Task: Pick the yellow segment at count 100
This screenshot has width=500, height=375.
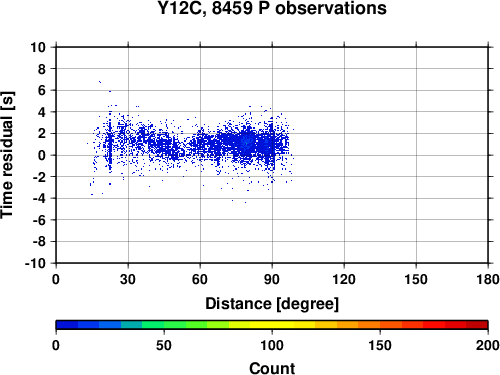Action: click(272, 325)
